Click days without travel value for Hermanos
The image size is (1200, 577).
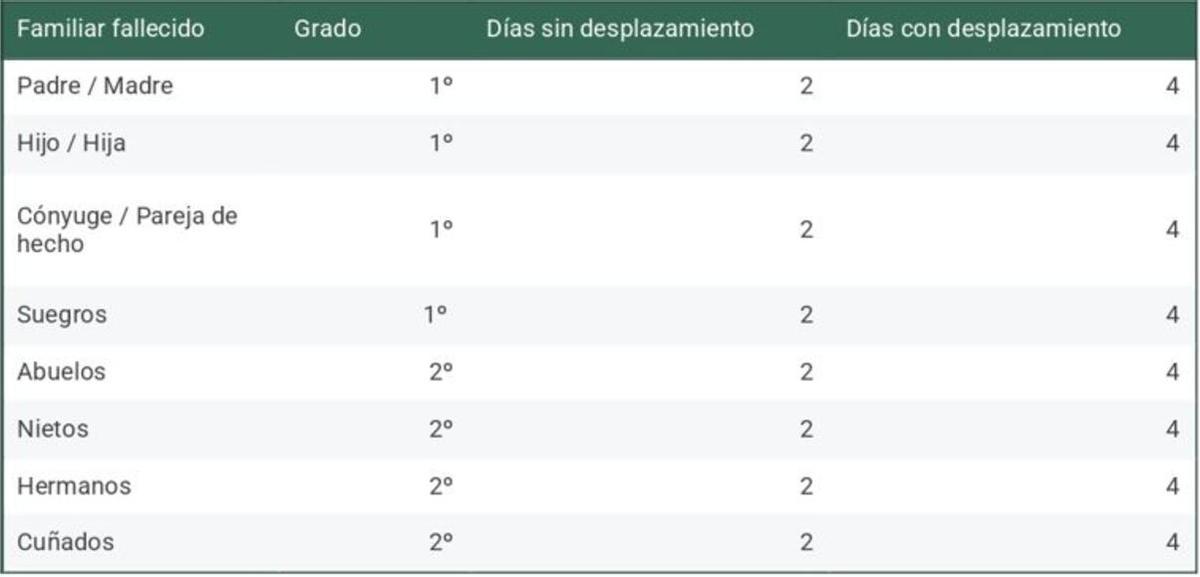pyautogui.click(x=806, y=486)
